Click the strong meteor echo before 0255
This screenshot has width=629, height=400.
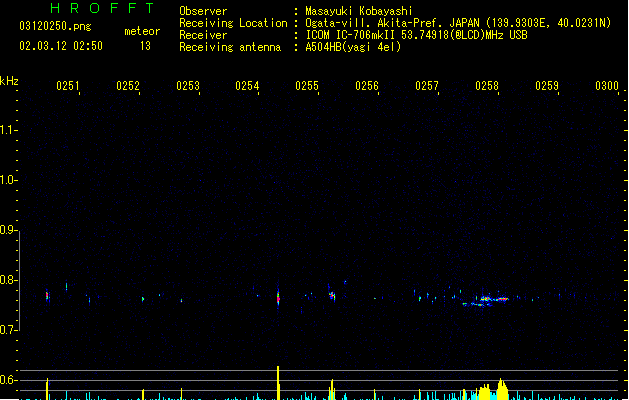[x=278, y=298]
